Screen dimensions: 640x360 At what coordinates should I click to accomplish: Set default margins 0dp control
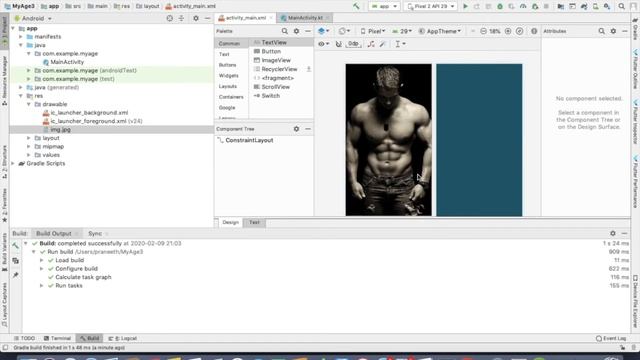pos(353,44)
